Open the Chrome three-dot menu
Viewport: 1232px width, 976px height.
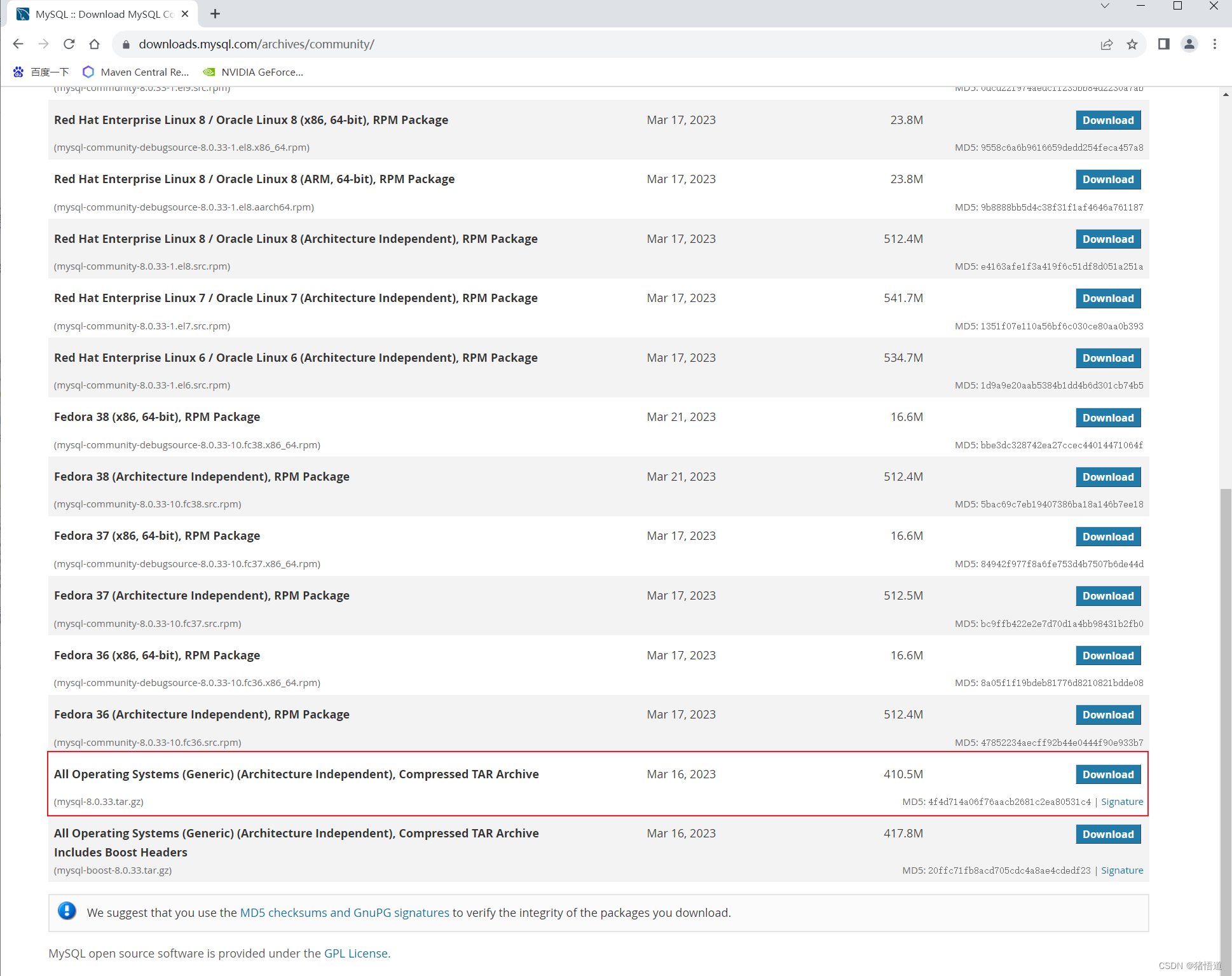tap(1215, 44)
